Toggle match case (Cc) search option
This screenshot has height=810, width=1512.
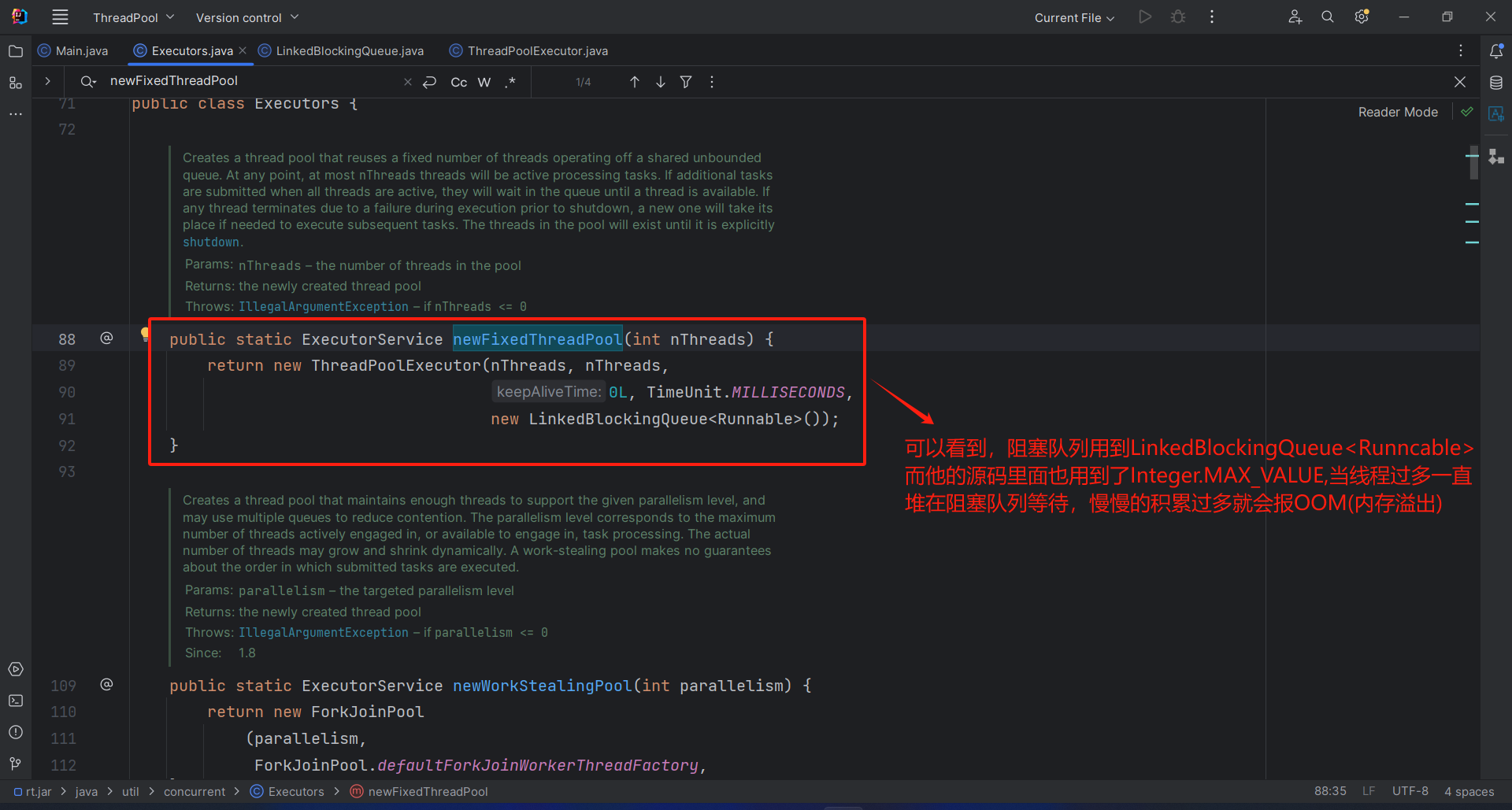click(x=458, y=82)
